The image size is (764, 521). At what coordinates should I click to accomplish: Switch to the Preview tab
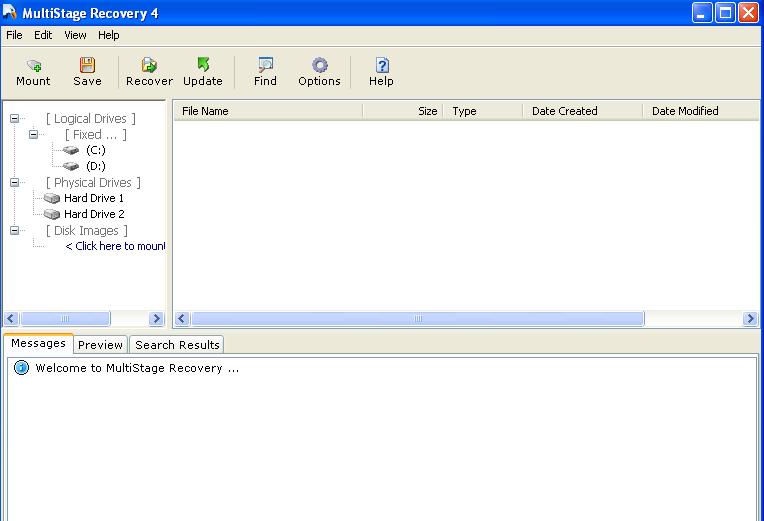click(100, 345)
